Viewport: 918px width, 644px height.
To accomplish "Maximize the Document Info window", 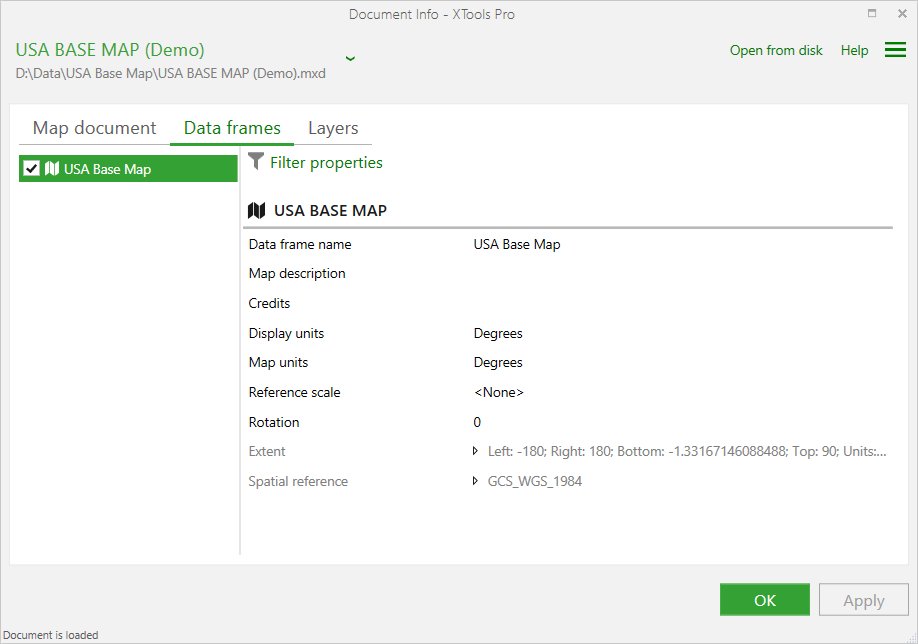I will (872, 13).
